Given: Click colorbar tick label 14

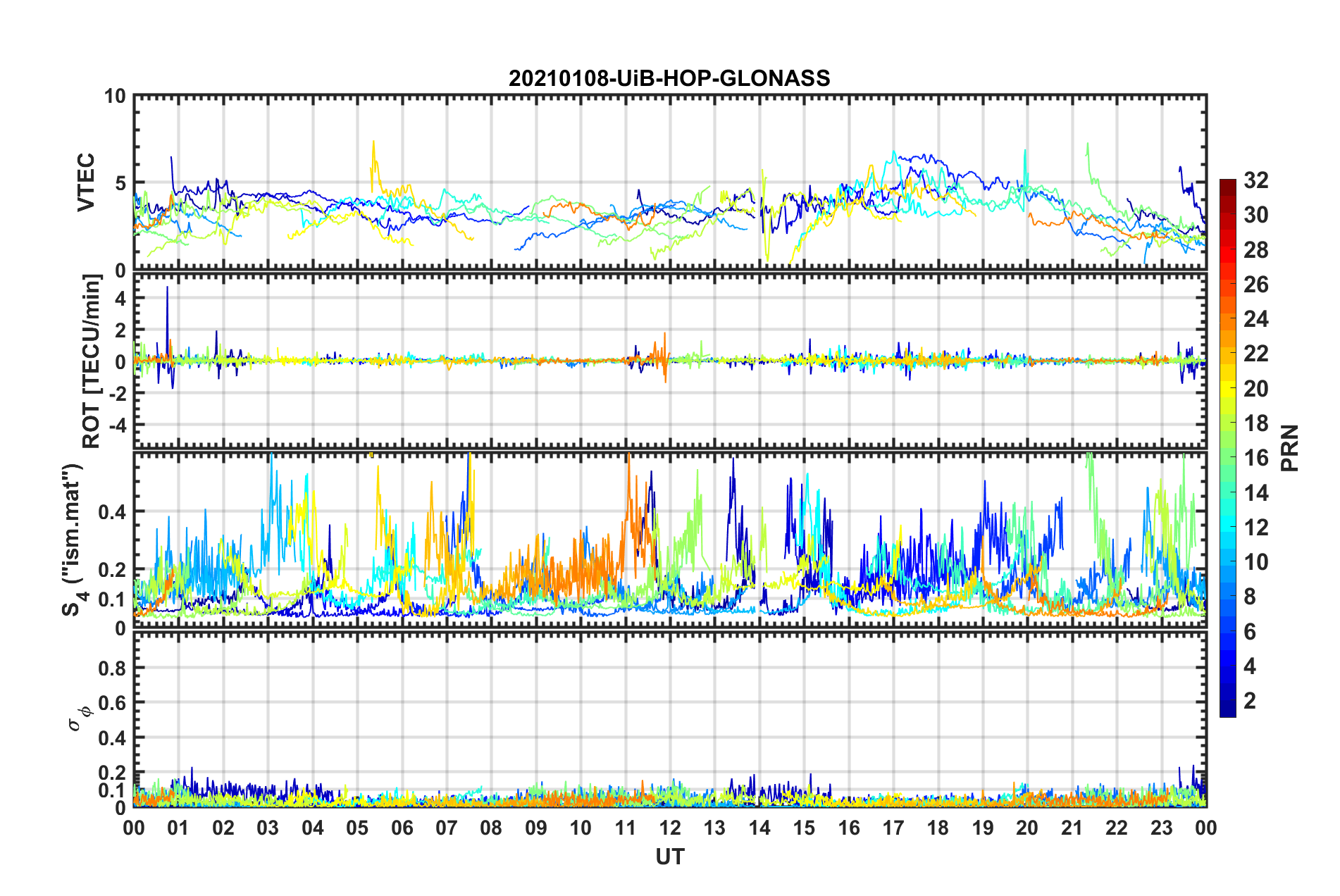Looking at the screenshot, I should point(1256,492).
